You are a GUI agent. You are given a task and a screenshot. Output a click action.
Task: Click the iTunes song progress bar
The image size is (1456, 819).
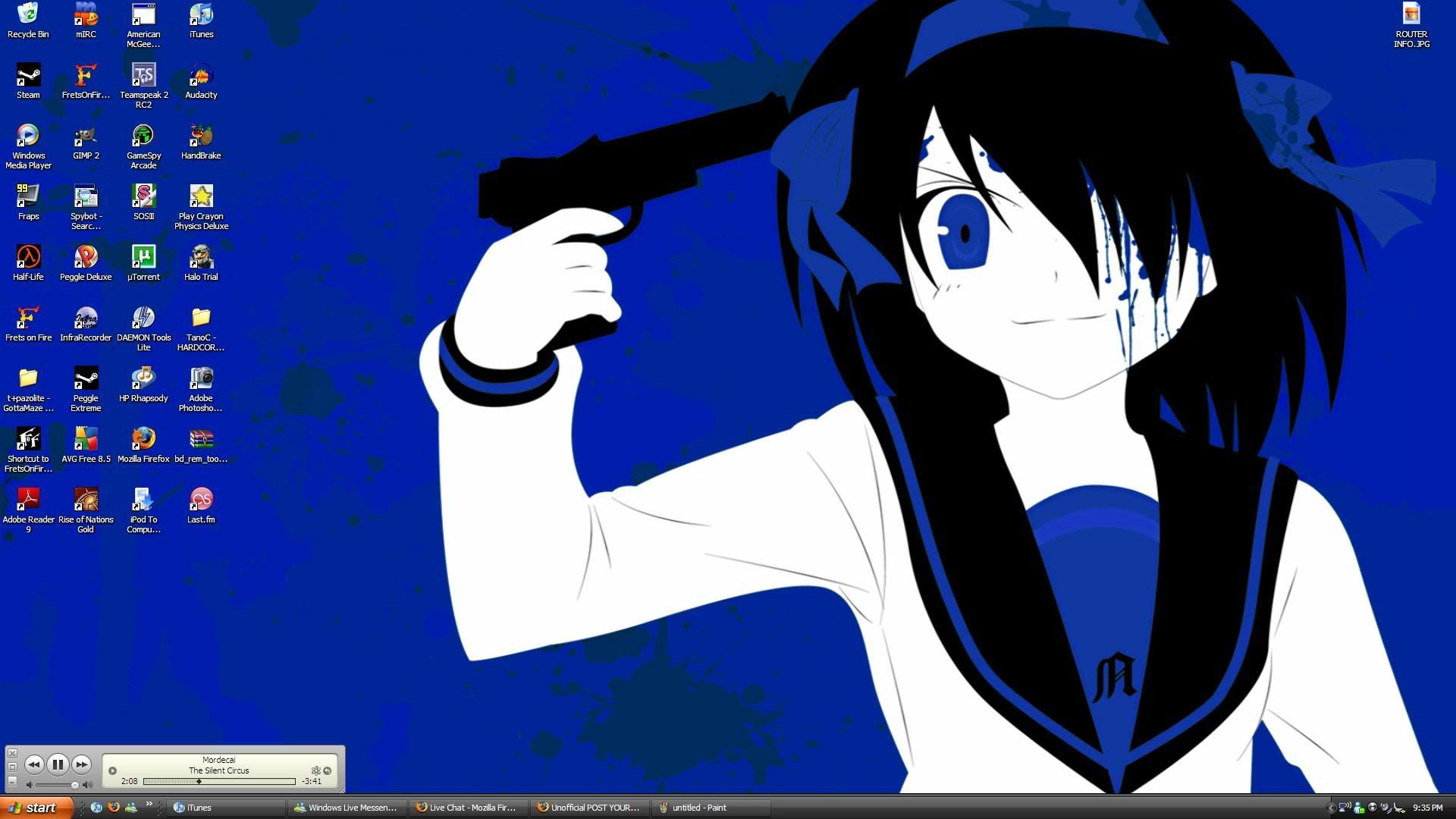(219, 781)
